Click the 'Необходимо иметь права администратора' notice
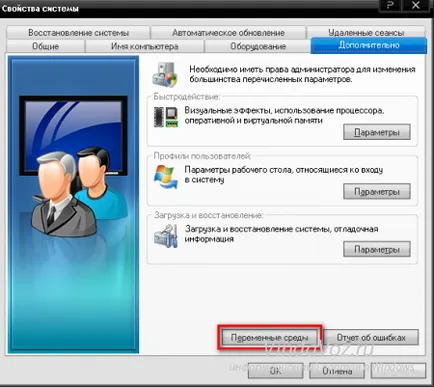This screenshot has height=387, width=434. coord(302,74)
